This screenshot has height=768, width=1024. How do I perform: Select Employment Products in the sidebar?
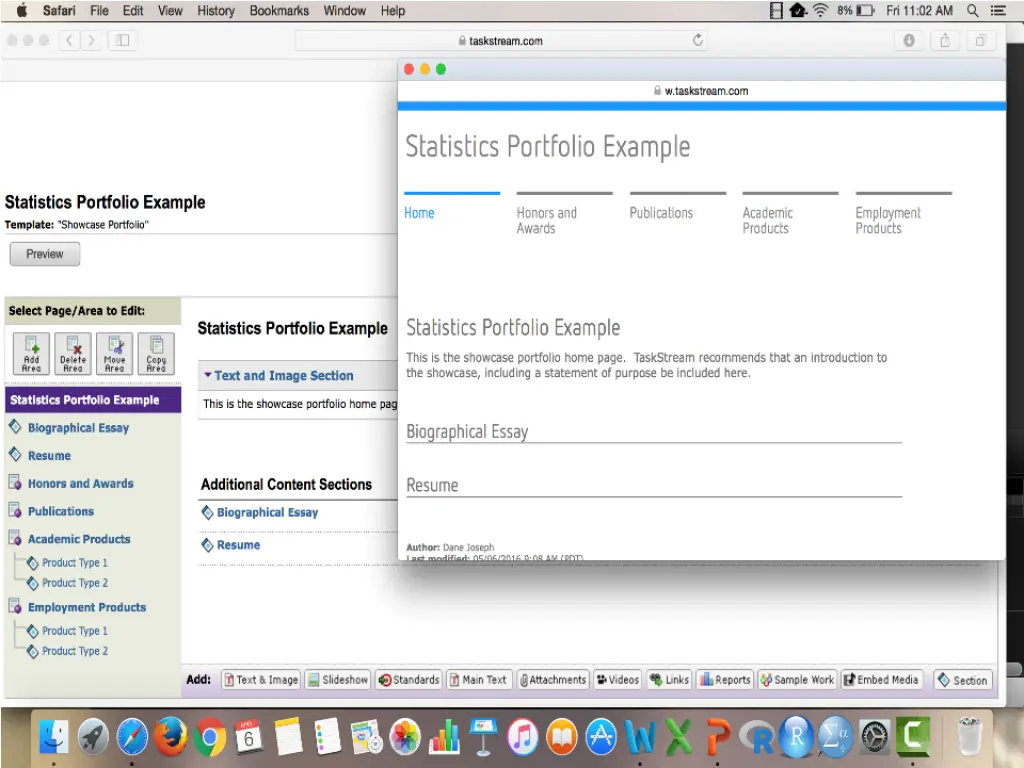[x=87, y=607]
